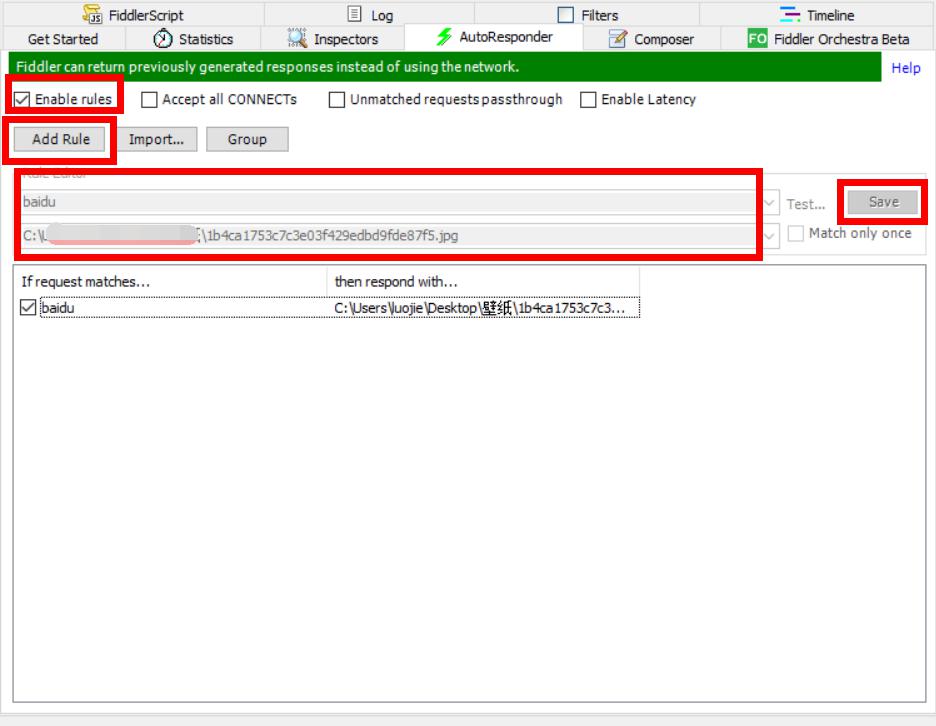Click the Log tab icon
The image size is (936, 726).
pos(354,15)
